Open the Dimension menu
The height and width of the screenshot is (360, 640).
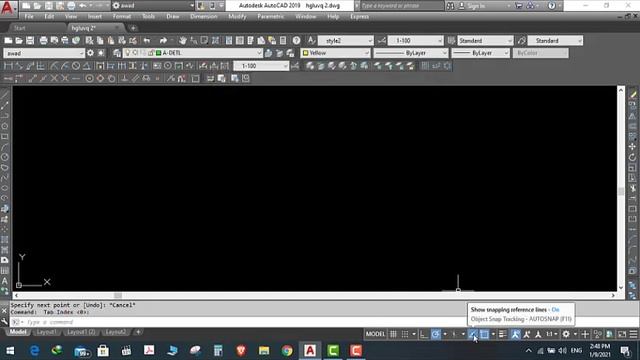click(x=204, y=17)
